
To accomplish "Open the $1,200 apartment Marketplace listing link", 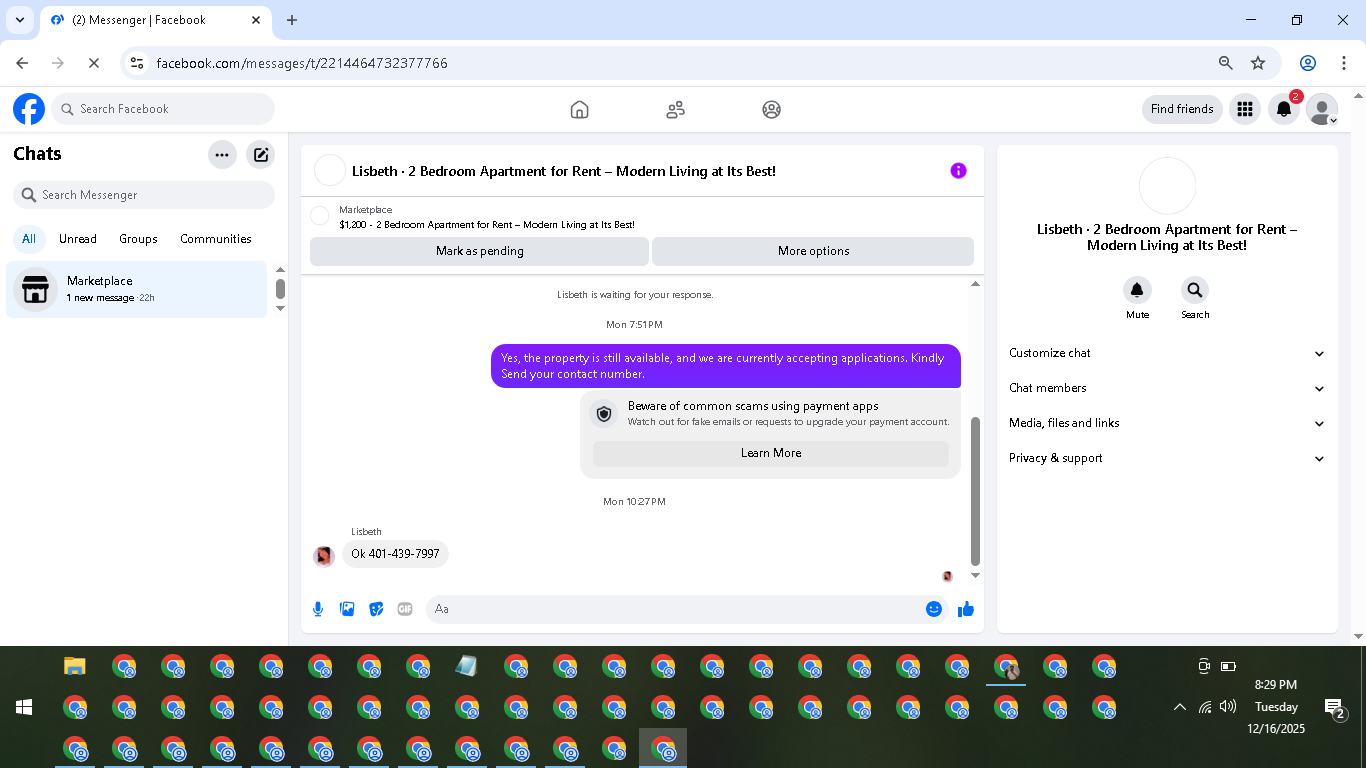I will tap(487, 225).
